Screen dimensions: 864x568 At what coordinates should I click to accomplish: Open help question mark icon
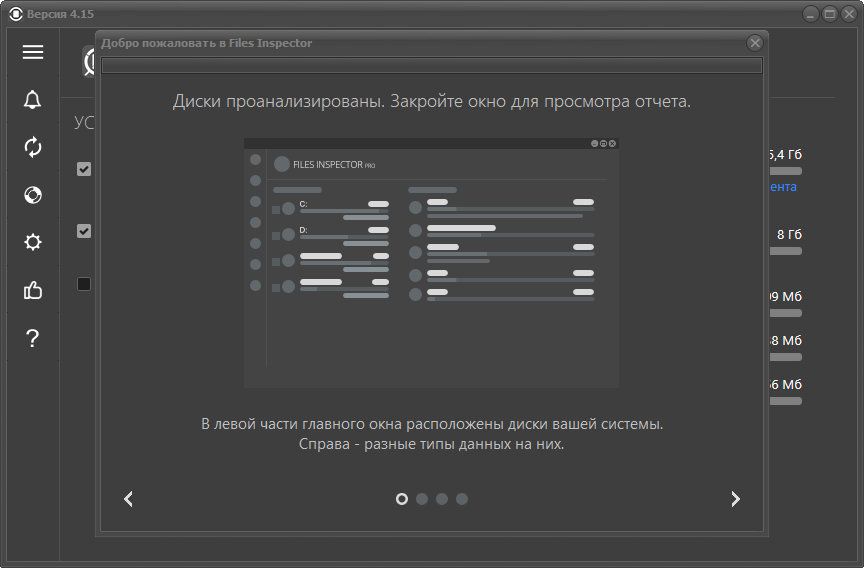(x=33, y=338)
